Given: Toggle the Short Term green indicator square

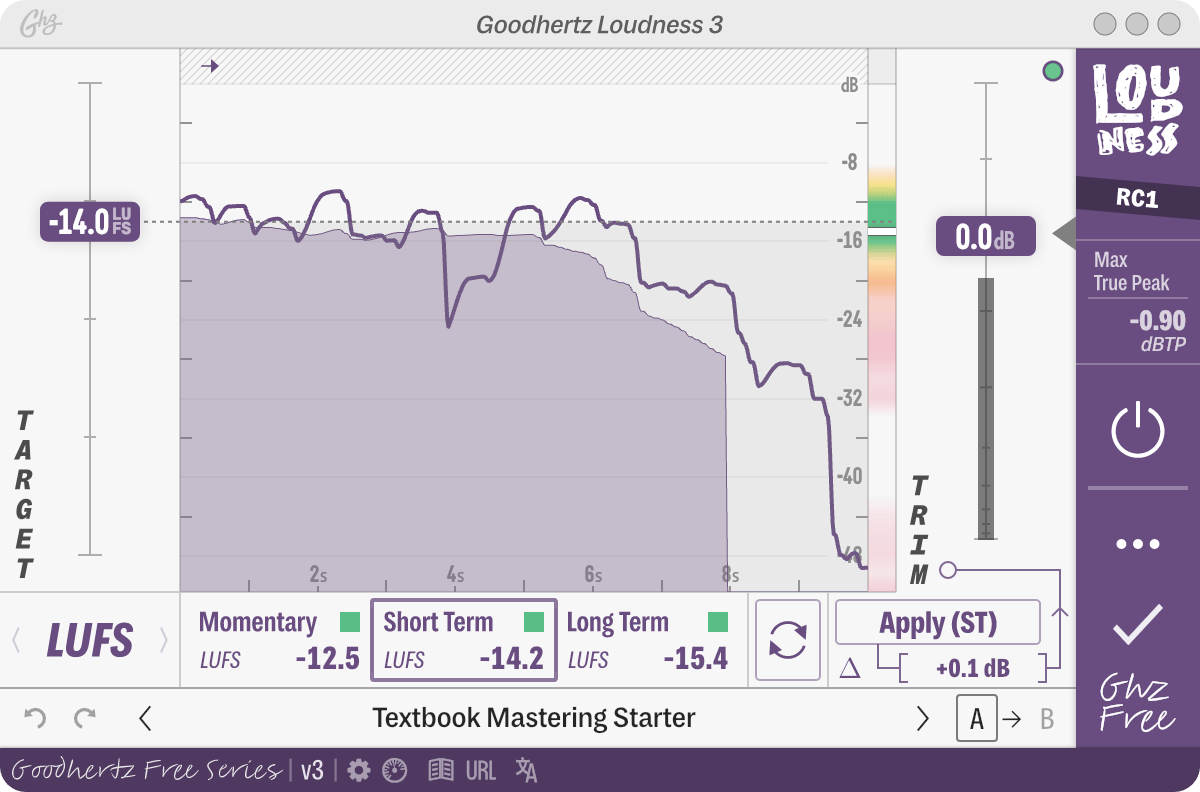Looking at the screenshot, I should pos(534,623).
